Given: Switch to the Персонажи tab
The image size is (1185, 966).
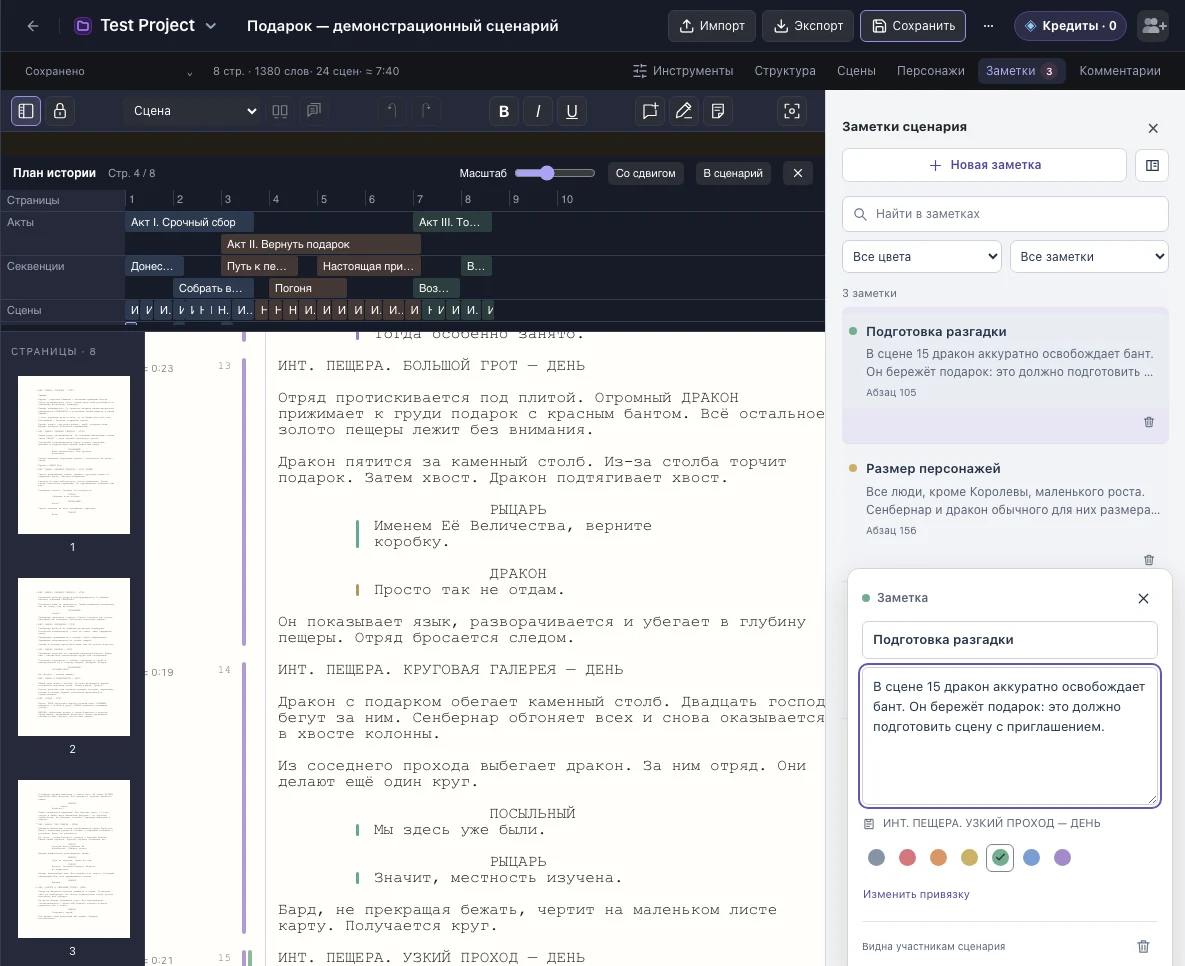Looking at the screenshot, I should [x=930, y=71].
